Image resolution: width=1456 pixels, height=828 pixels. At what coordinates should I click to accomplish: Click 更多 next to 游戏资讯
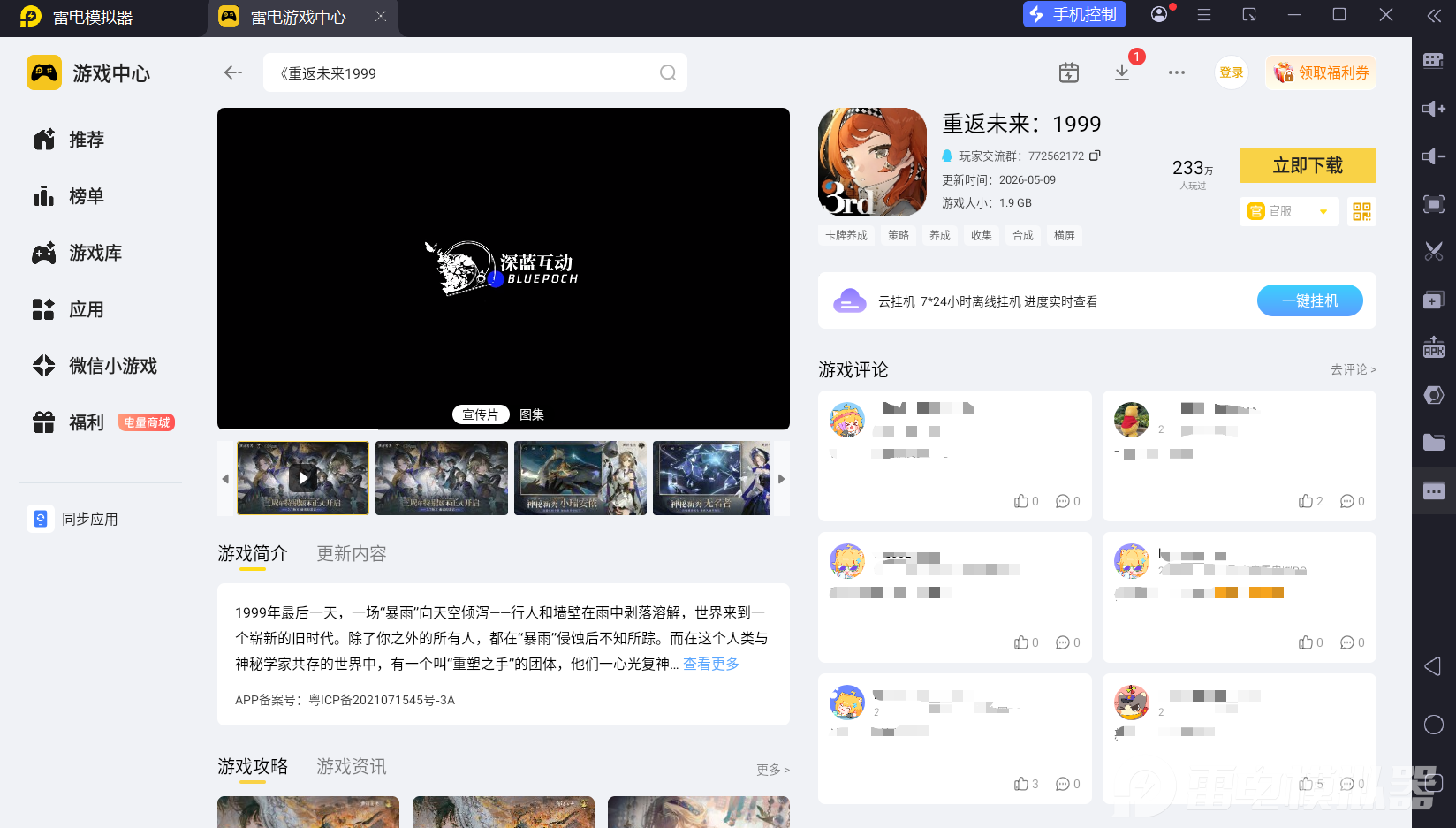click(773, 770)
